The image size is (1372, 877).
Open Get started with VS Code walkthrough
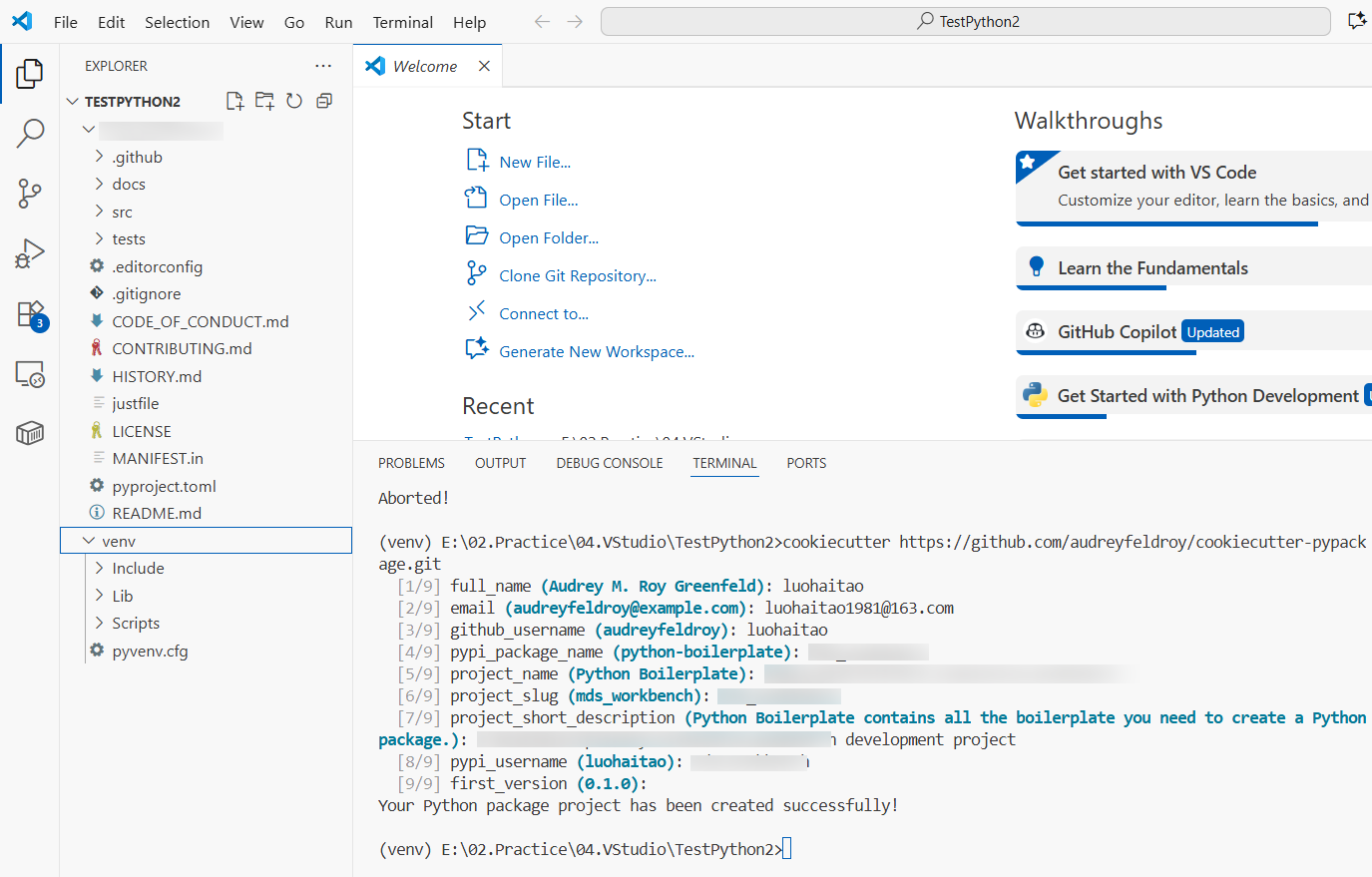coord(1193,187)
